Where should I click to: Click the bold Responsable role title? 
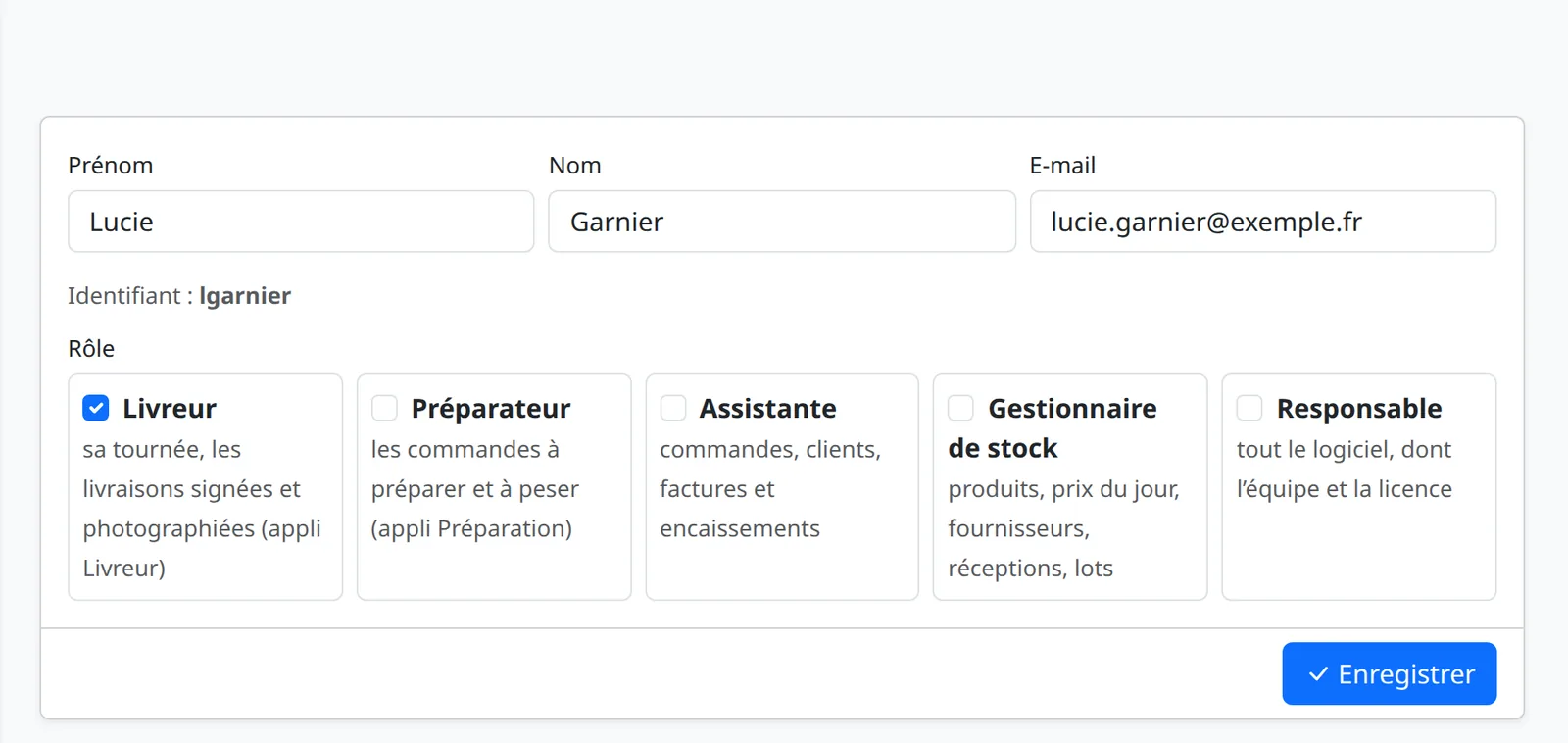click(x=1359, y=409)
